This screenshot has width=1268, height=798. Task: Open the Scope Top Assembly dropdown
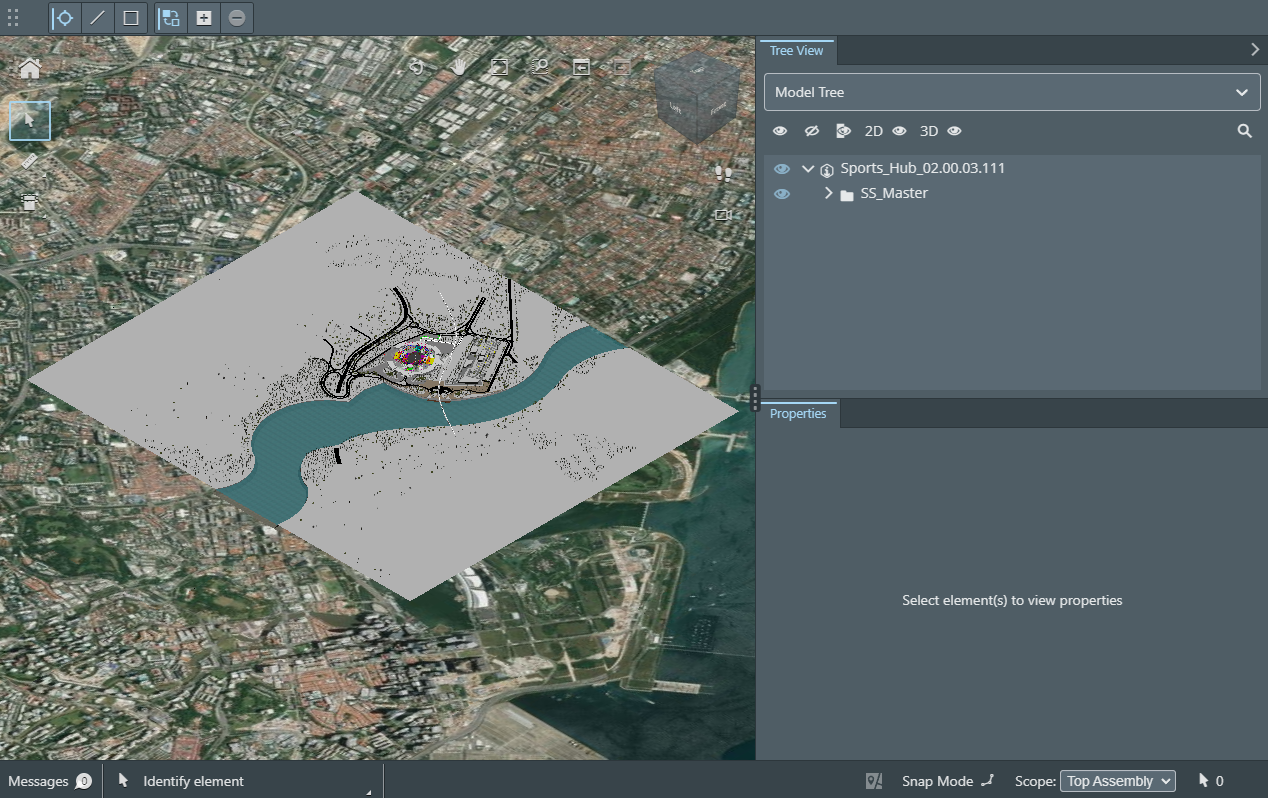point(1117,781)
